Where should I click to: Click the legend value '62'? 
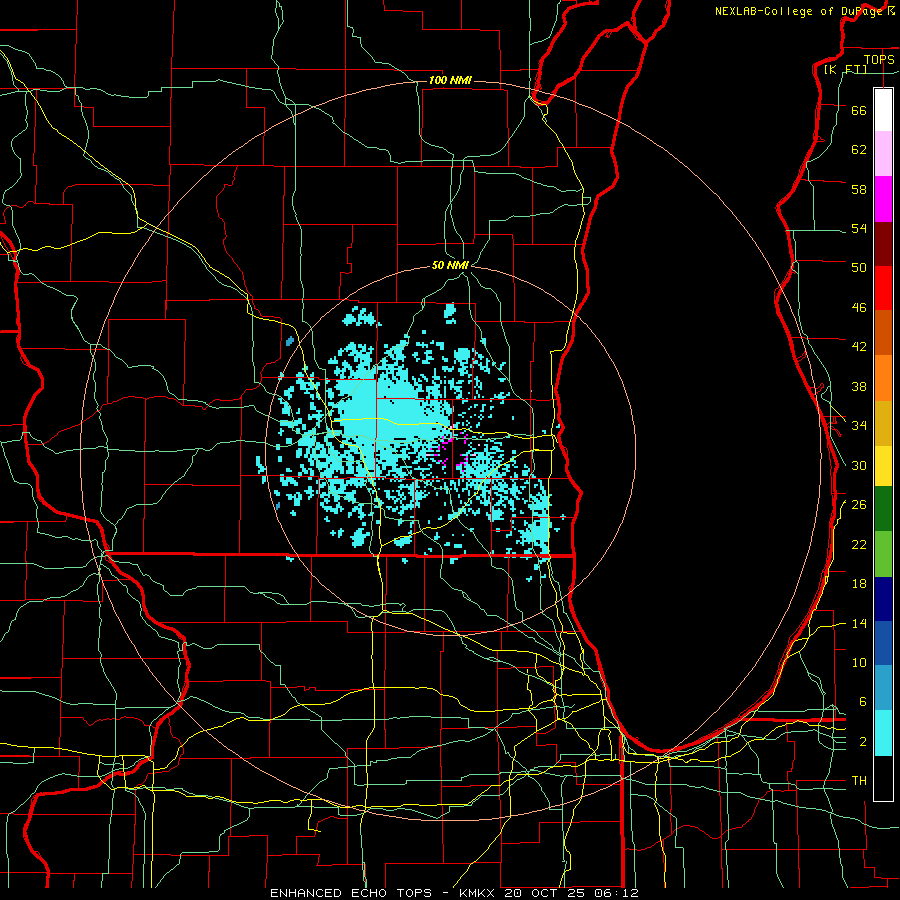(x=859, y=150)
